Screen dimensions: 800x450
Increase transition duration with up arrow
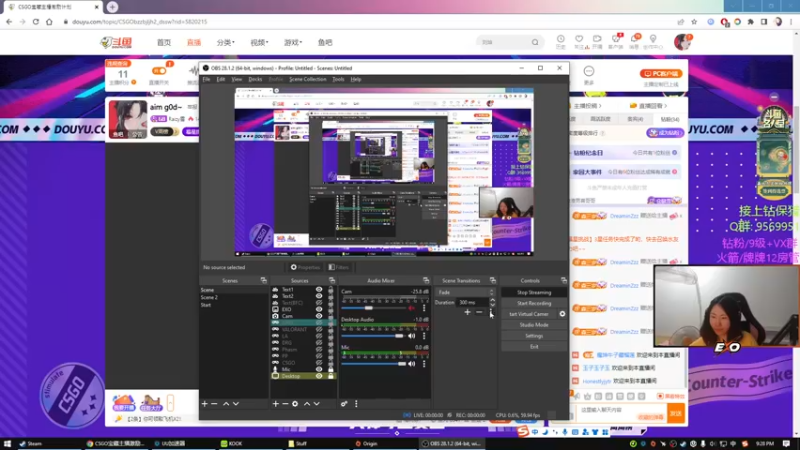tap(492, 300)
